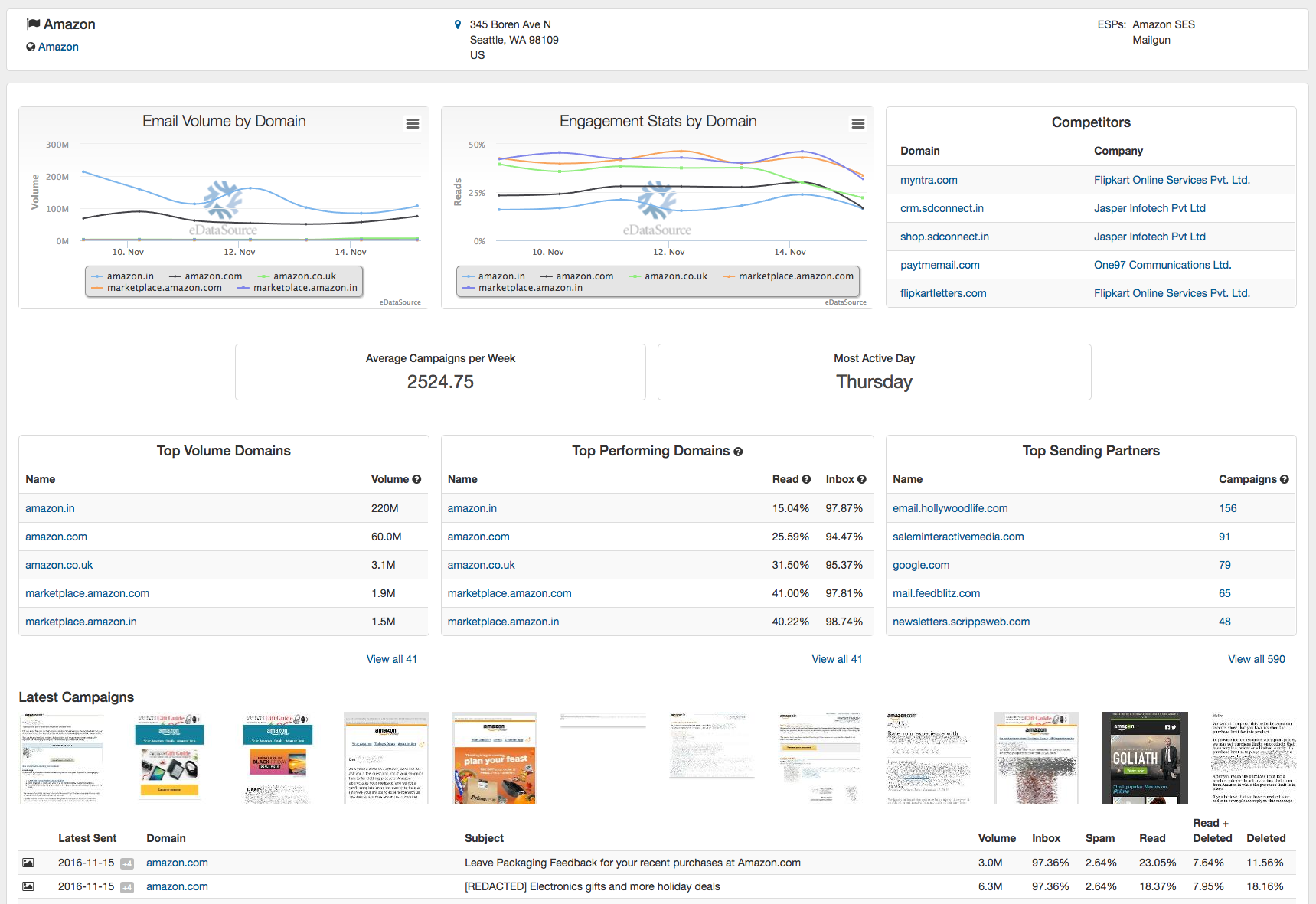Open marketplace.amazon.in in Top Performing Domains
Image resolution: width=1316 pixels, height=904 pixels.
(x=503, y=622)
